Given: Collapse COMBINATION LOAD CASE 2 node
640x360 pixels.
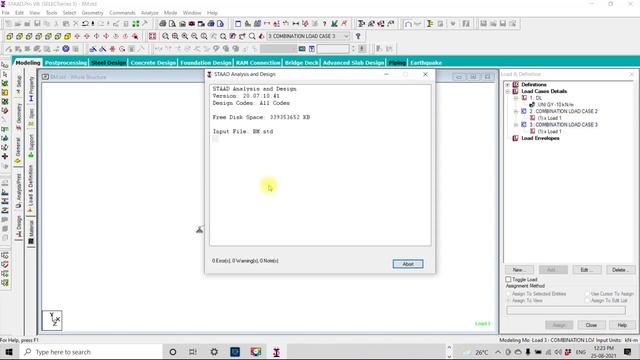Looking at the screenshot, I should coord(516,111).
